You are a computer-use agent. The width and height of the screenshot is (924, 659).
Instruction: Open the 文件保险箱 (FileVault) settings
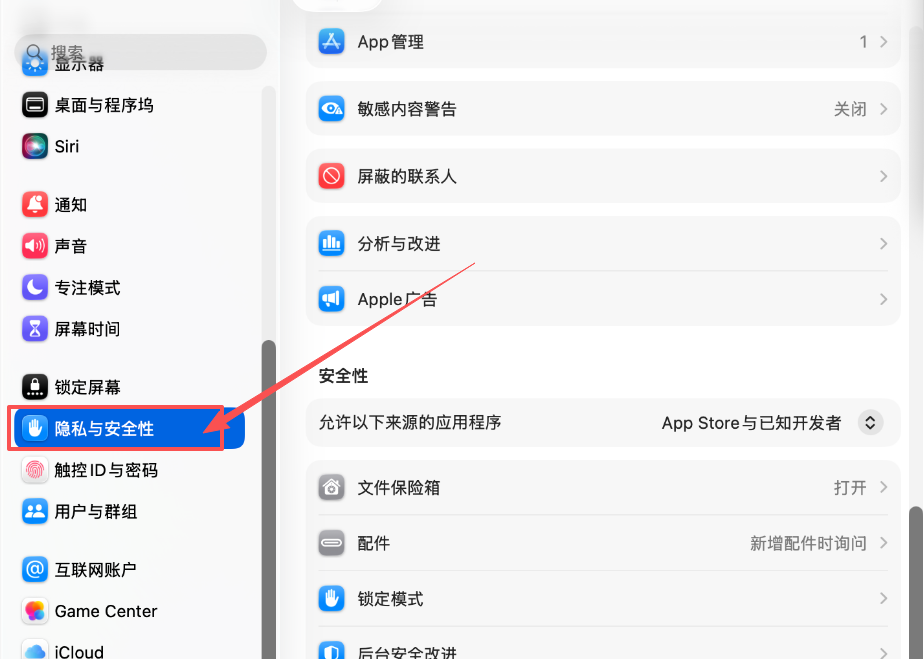point(600,487)
